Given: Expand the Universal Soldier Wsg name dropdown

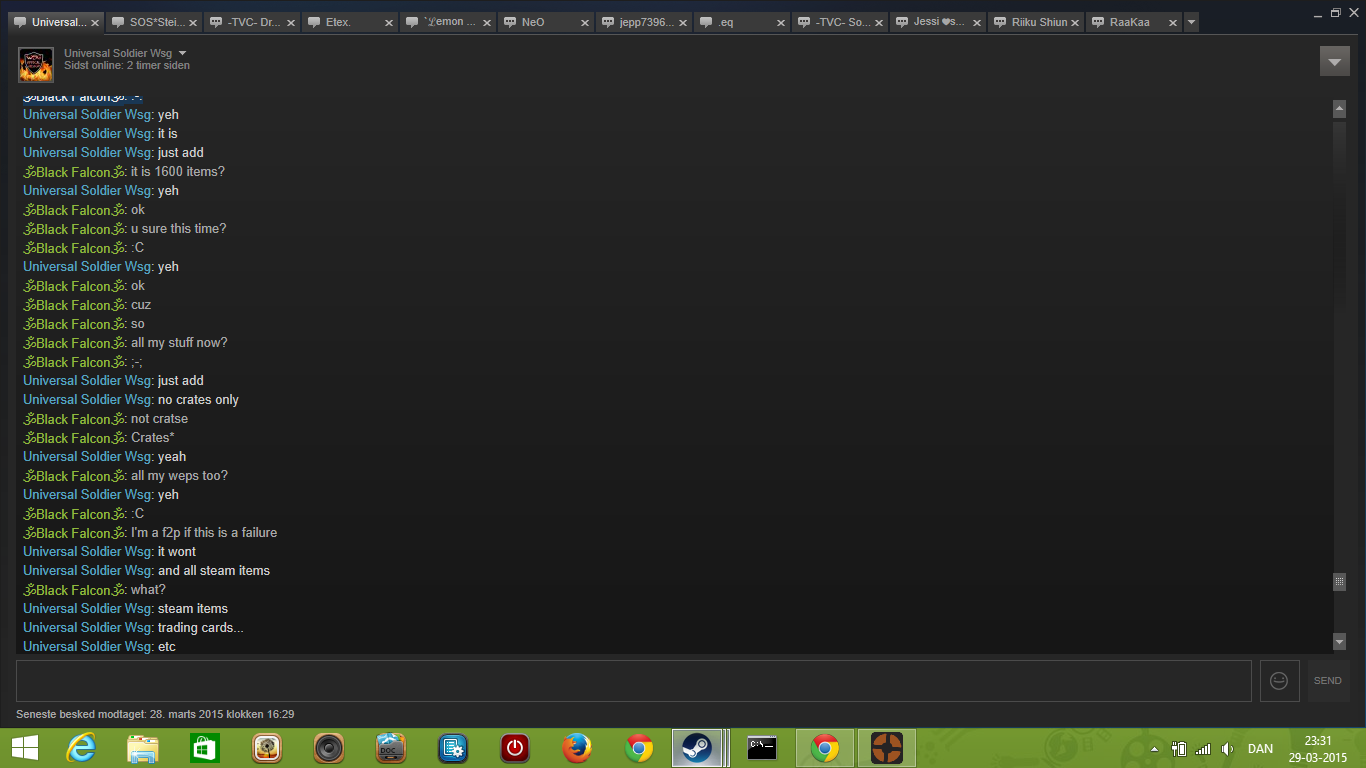Looking at the screenshot, I should tap(182, 53).
